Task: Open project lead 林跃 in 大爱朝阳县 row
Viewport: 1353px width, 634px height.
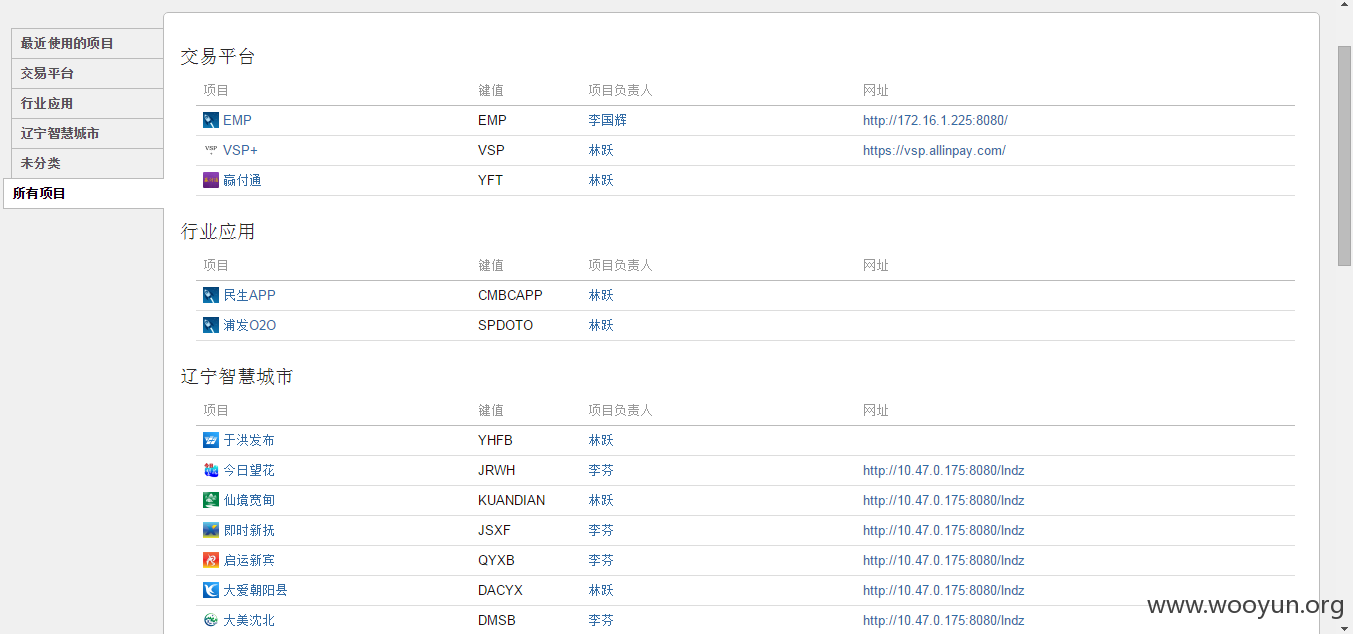Action: point(601,590)
